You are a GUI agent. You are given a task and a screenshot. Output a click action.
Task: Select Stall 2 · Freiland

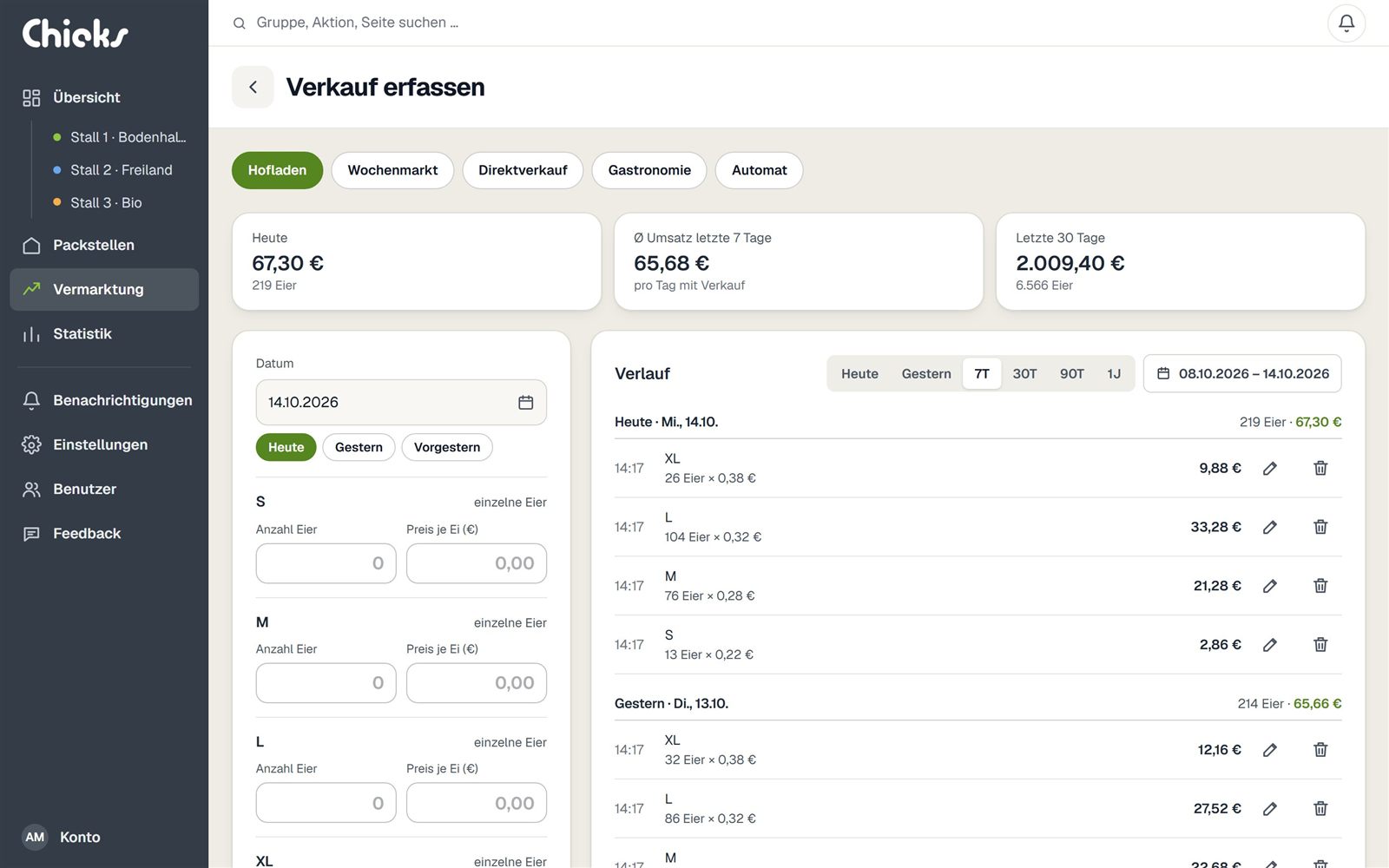121,170
